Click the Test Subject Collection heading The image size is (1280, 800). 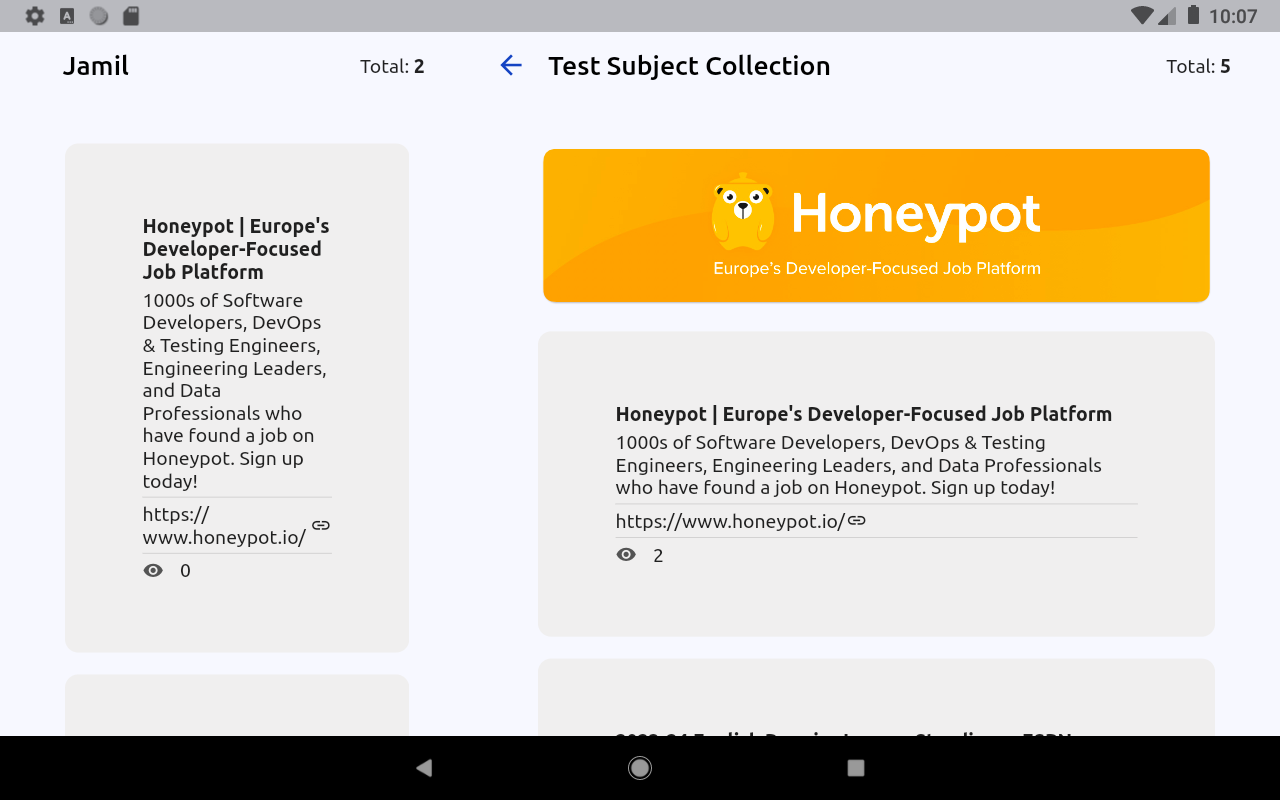(x=689, y=66)
